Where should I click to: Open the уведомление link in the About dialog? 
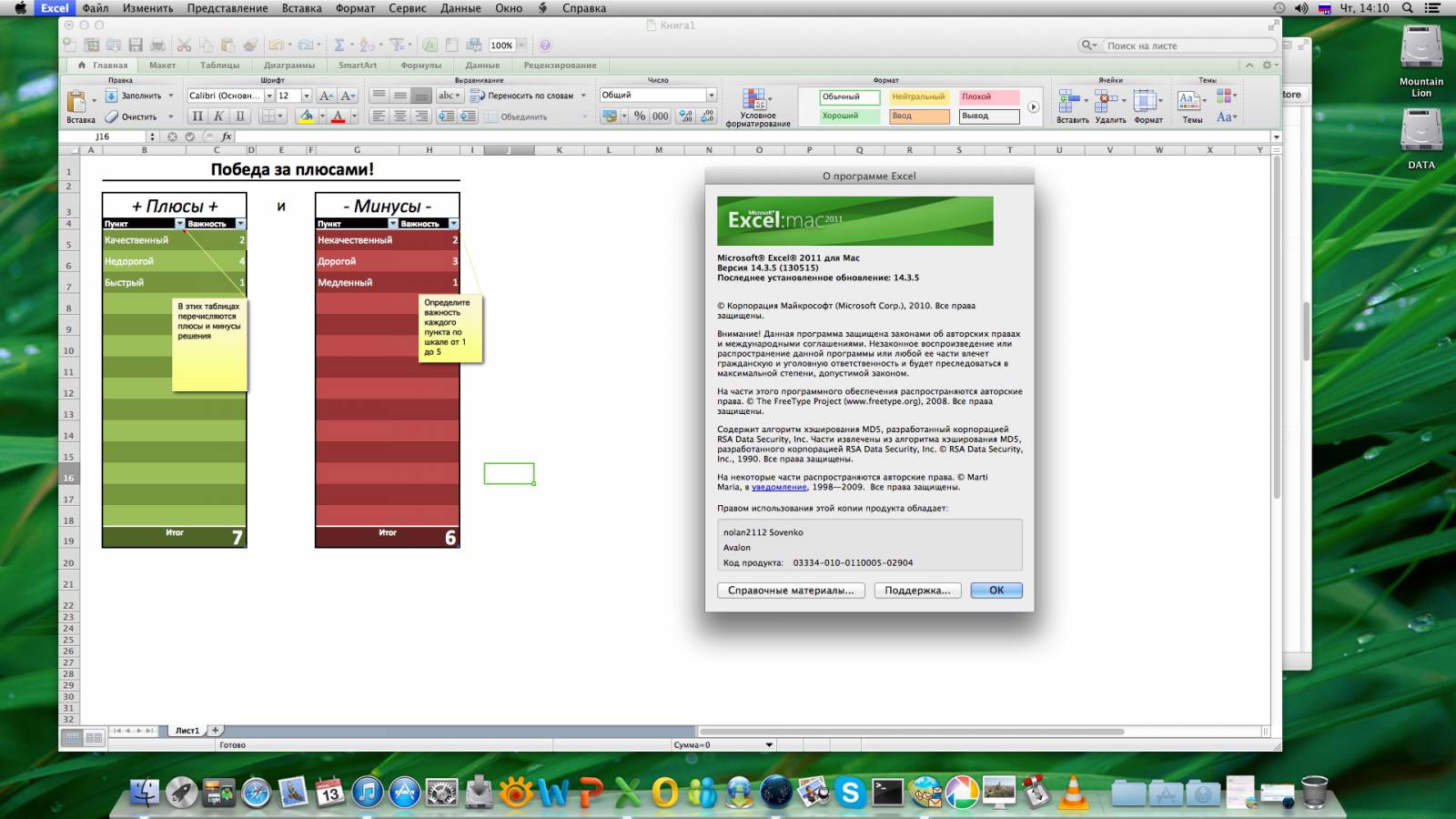pos(779,487)
